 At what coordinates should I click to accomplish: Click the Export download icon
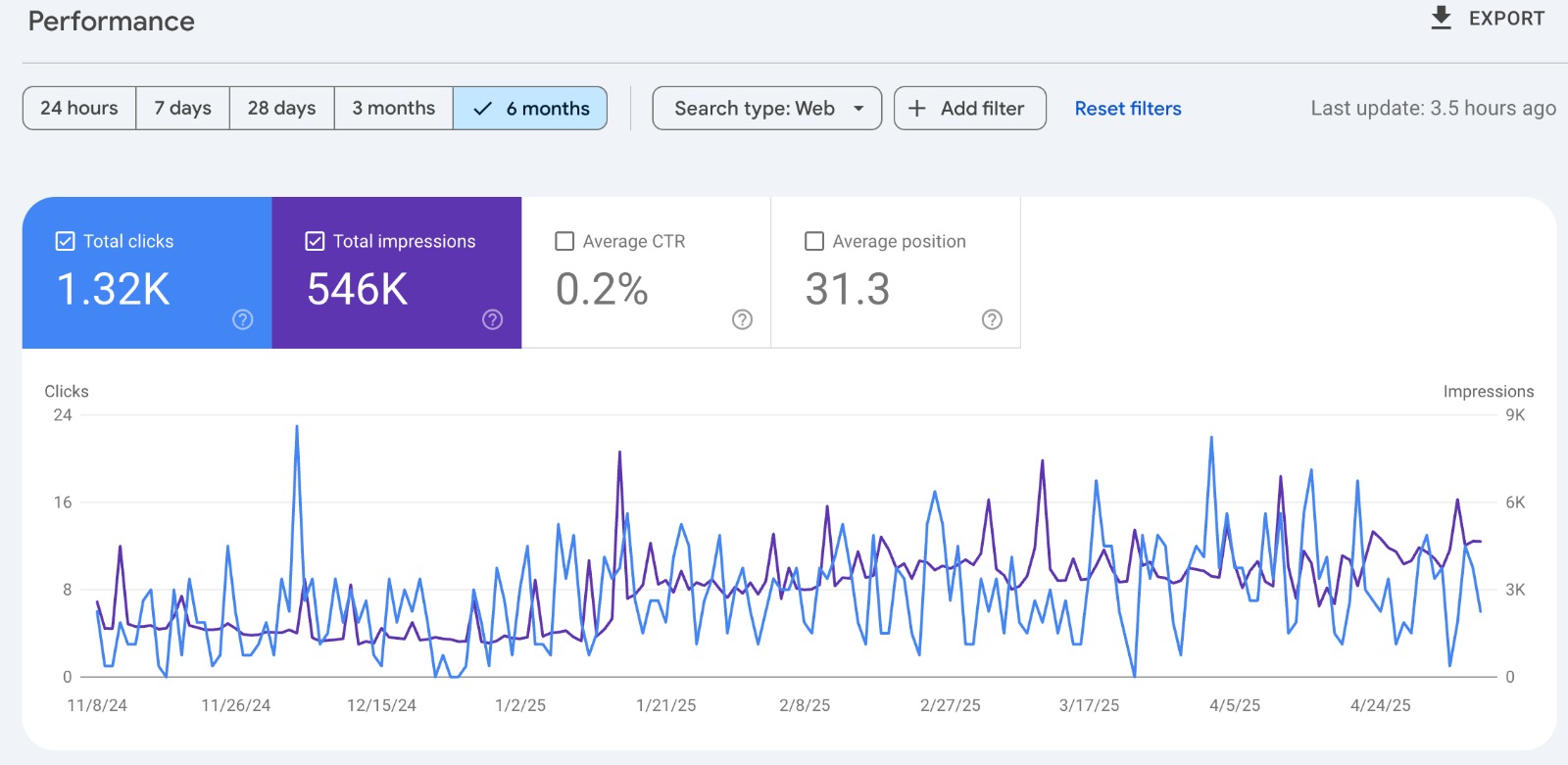(x=1441, y=19)
